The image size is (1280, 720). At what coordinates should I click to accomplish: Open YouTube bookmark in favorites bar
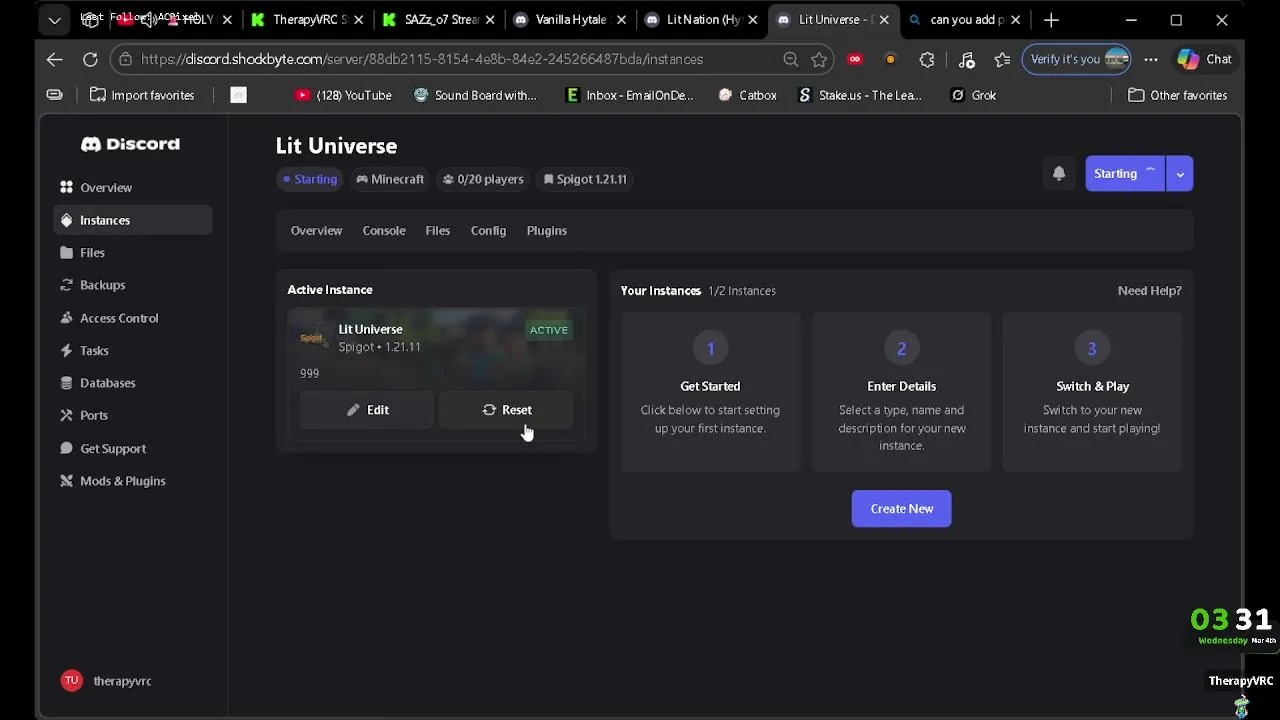pos(343,95)
